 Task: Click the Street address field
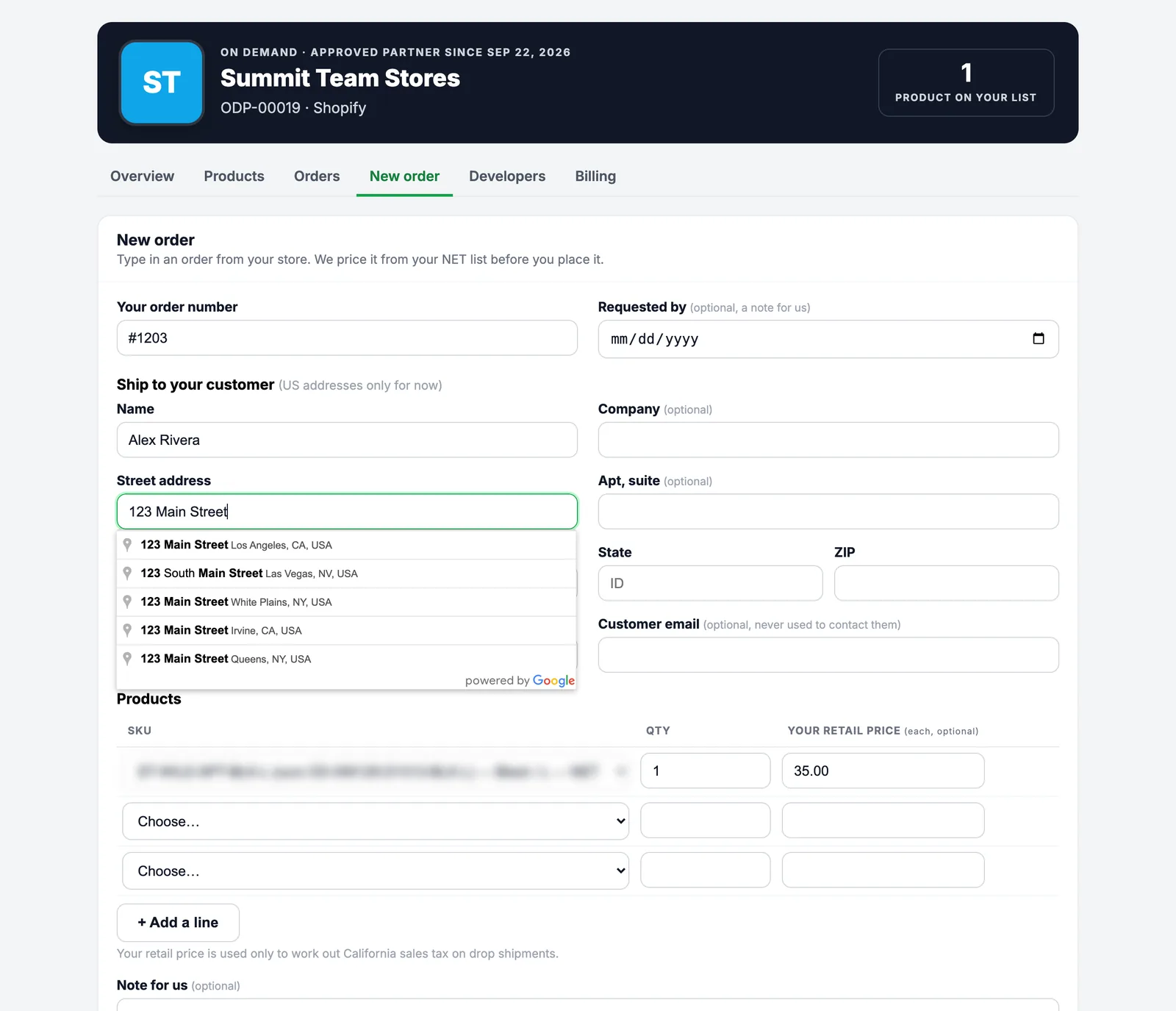[347, 512]
